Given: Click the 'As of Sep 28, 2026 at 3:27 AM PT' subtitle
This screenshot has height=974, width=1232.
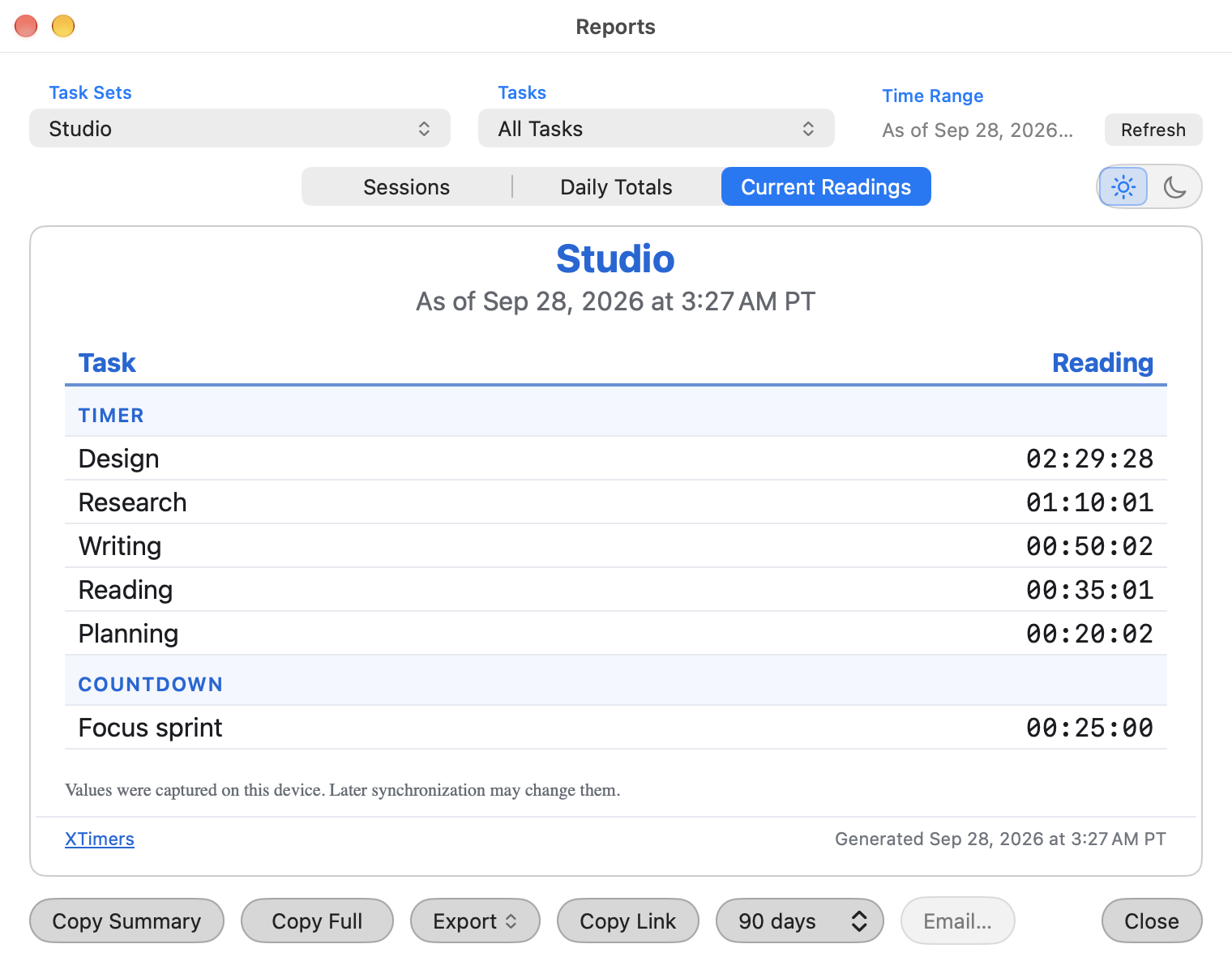Looking at the screenshot, I should 616,301.
